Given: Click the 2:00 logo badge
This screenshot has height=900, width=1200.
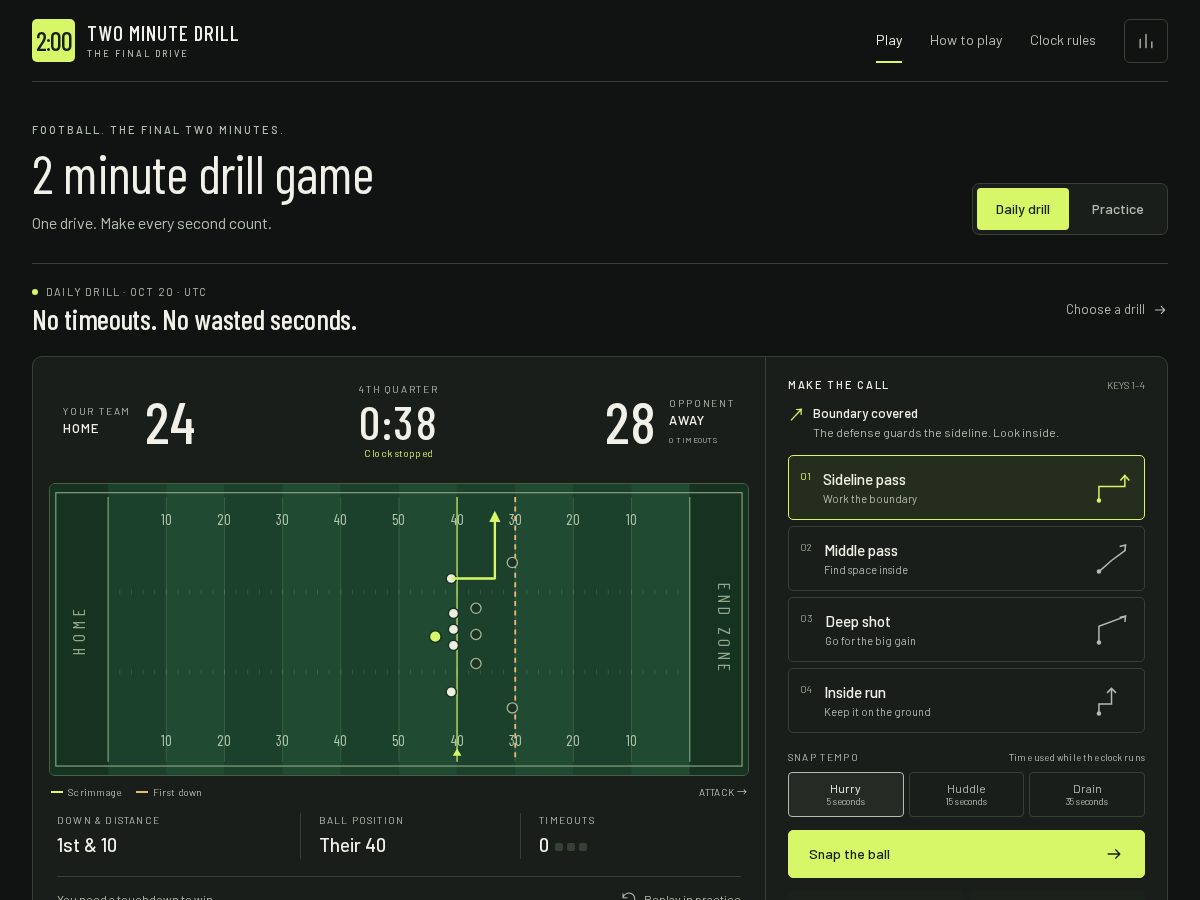Looking at the screenshot, I should pos(53,41).
